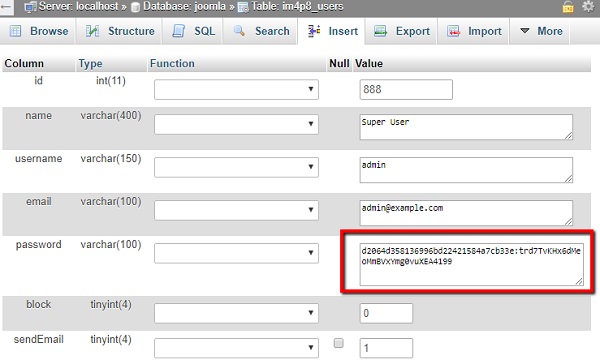This screenshot has width=600, height=364.
Task: Go to the Search tab
Action: point(261,31)
